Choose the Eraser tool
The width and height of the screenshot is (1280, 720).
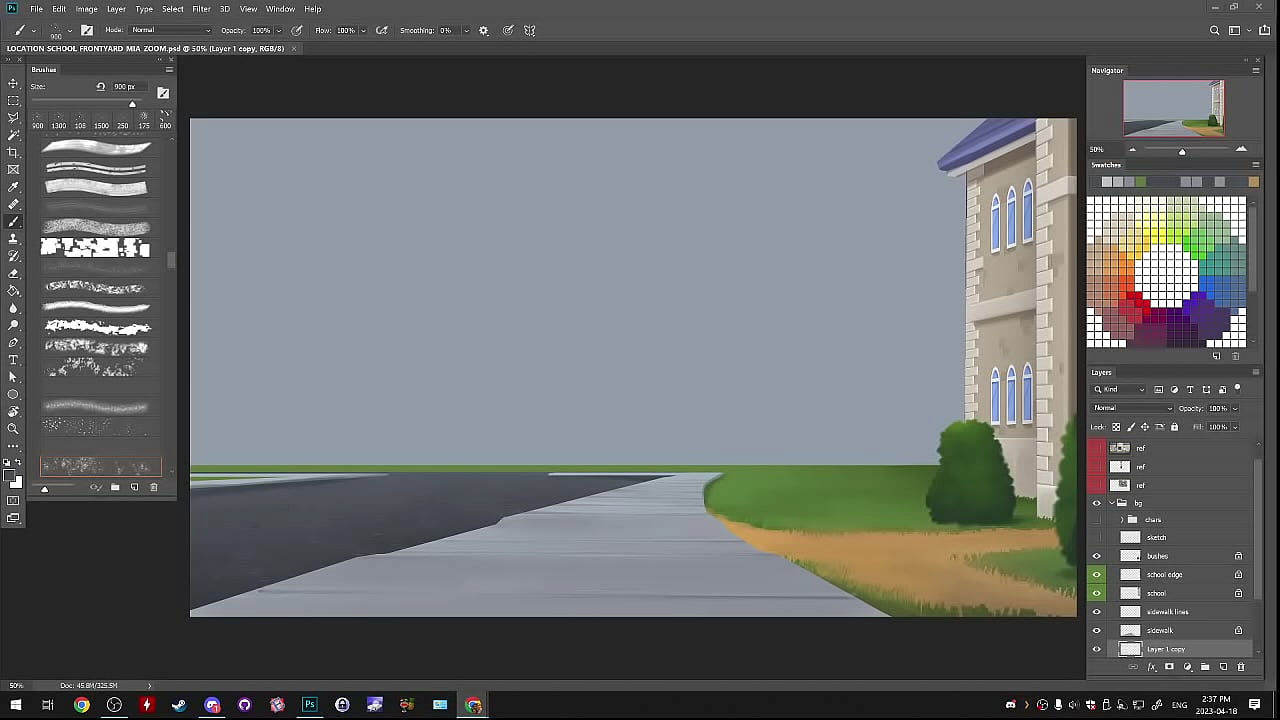tap(13, 273)
